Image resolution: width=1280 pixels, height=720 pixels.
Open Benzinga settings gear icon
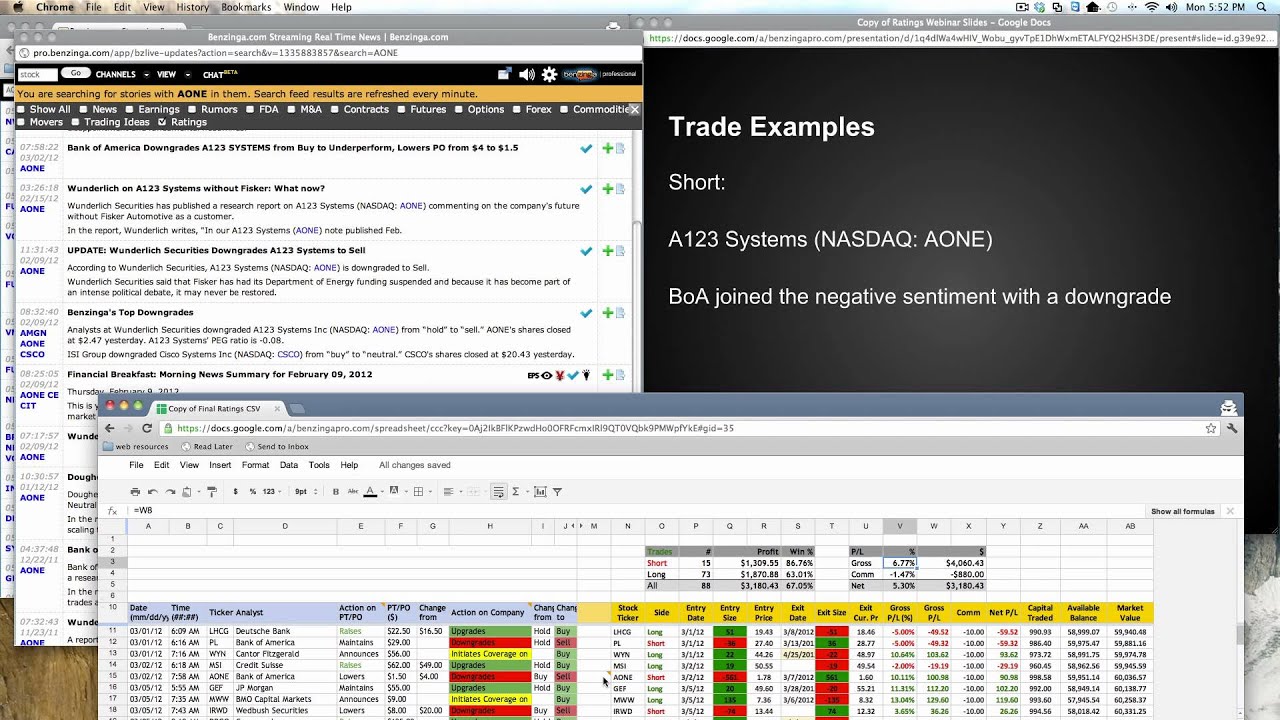coord(549,74)
